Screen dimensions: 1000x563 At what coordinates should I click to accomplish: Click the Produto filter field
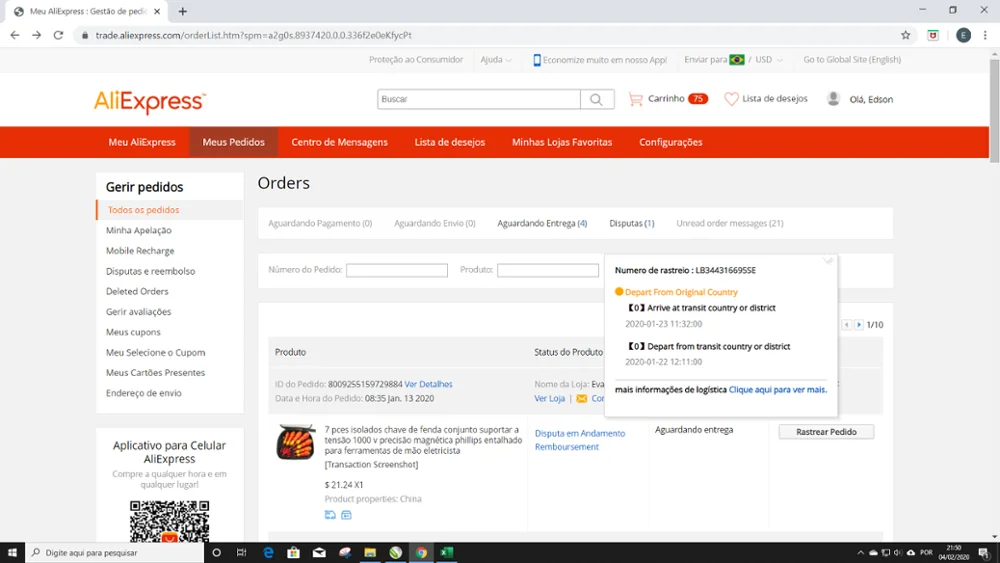pos(548,270)
